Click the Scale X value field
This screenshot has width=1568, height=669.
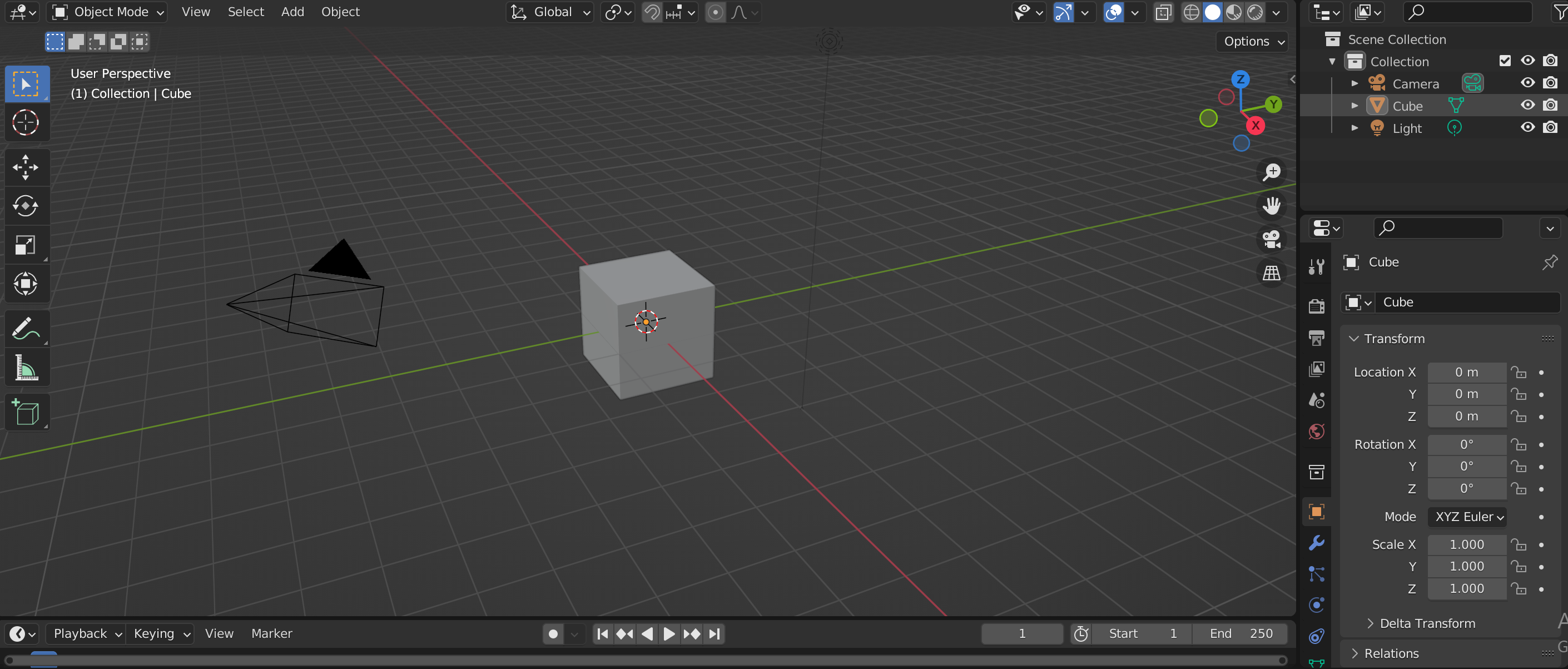pos(1466,544)
